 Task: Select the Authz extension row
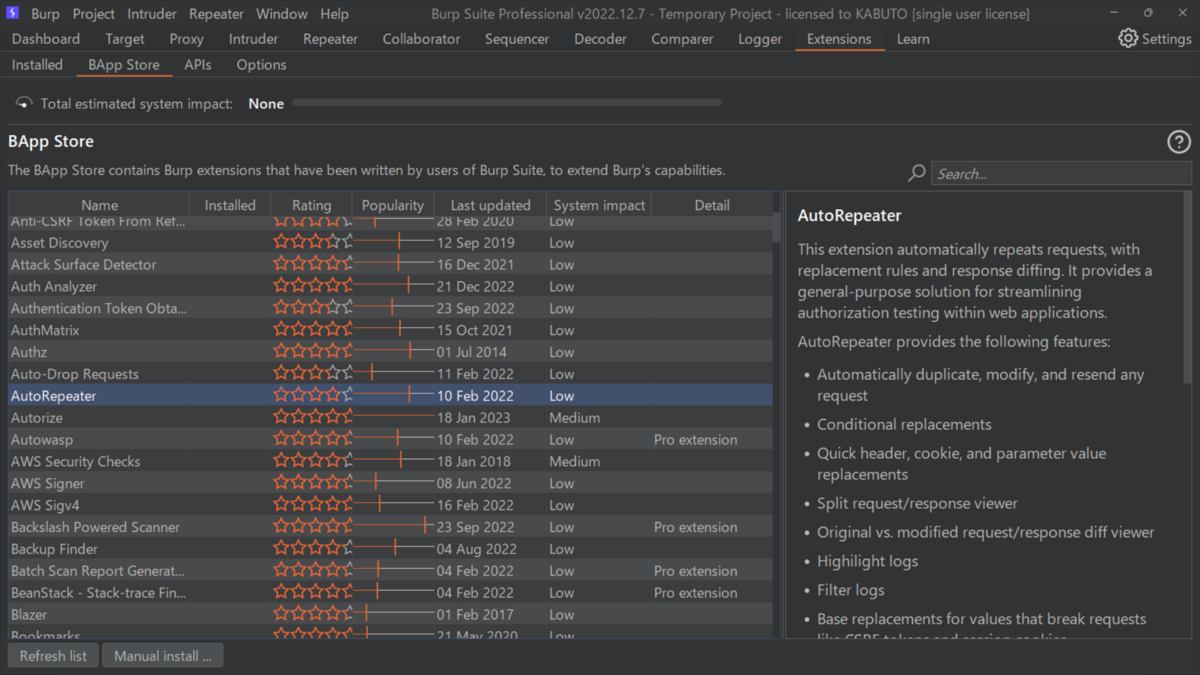click(x=390, y=352)
